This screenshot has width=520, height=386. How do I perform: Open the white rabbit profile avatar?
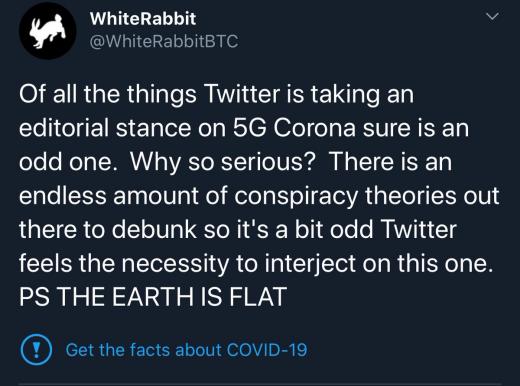tap(48, 31)
